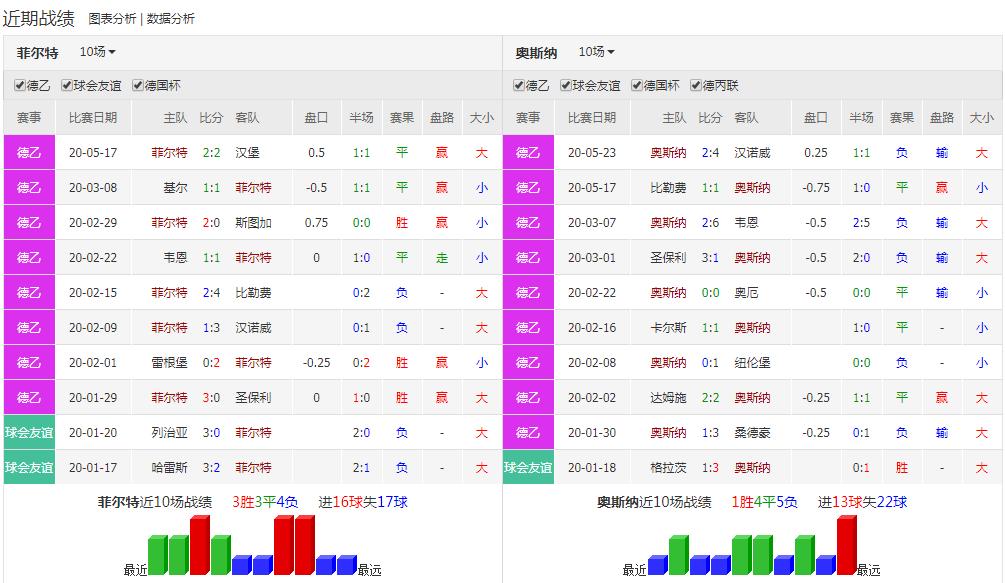Click the 德乙 league badge on Fürth's first row
The image size is (1005, 583).
pos(29,154)
